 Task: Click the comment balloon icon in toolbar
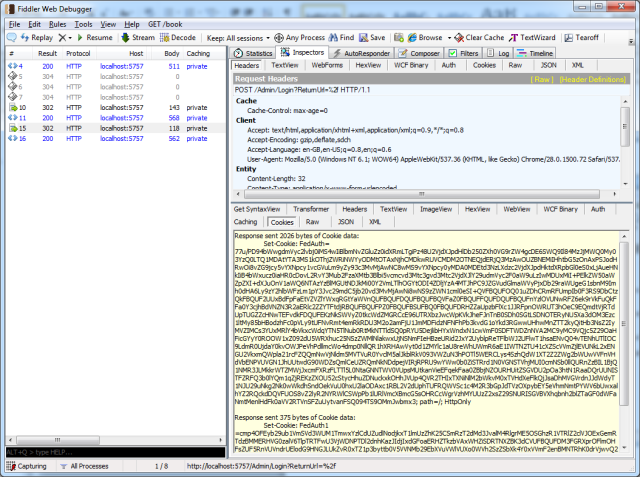click(11, 38)
